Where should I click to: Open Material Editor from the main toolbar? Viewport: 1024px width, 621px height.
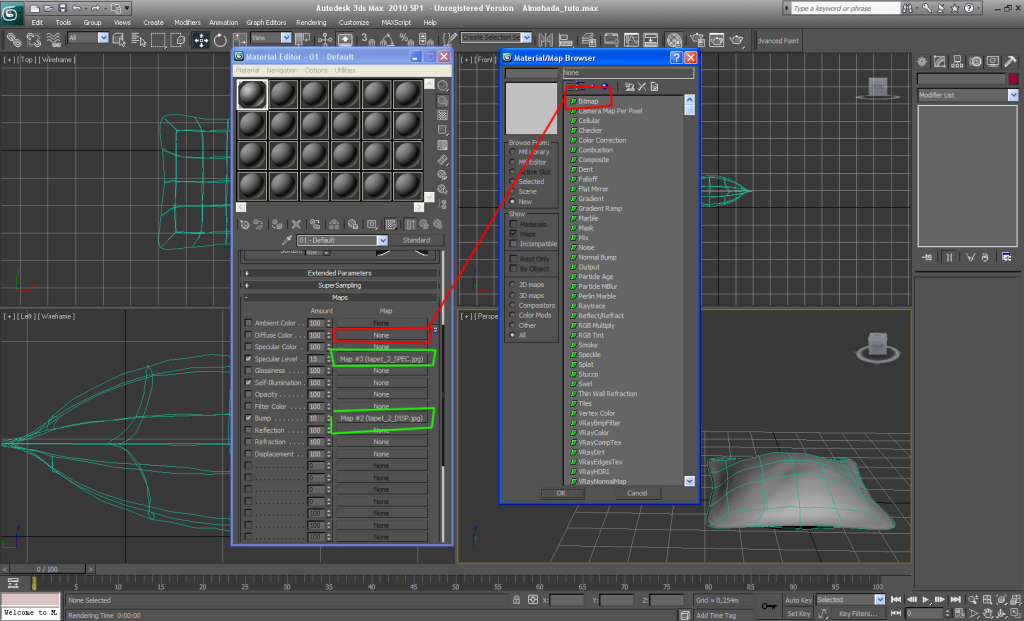[674, 40]
